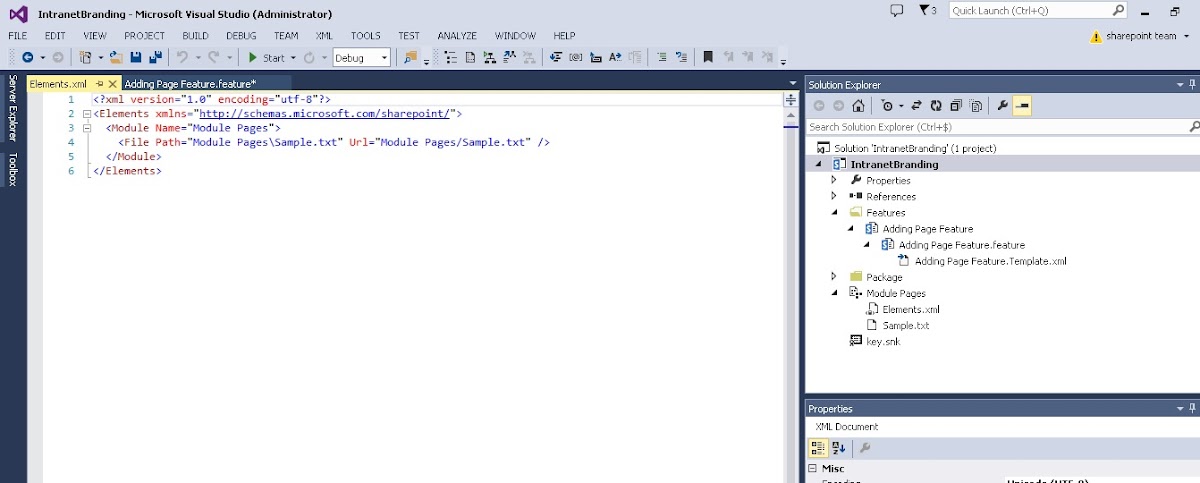Expand the References tree node
This screenshot has height=483, width=1200.
point(835,196)
